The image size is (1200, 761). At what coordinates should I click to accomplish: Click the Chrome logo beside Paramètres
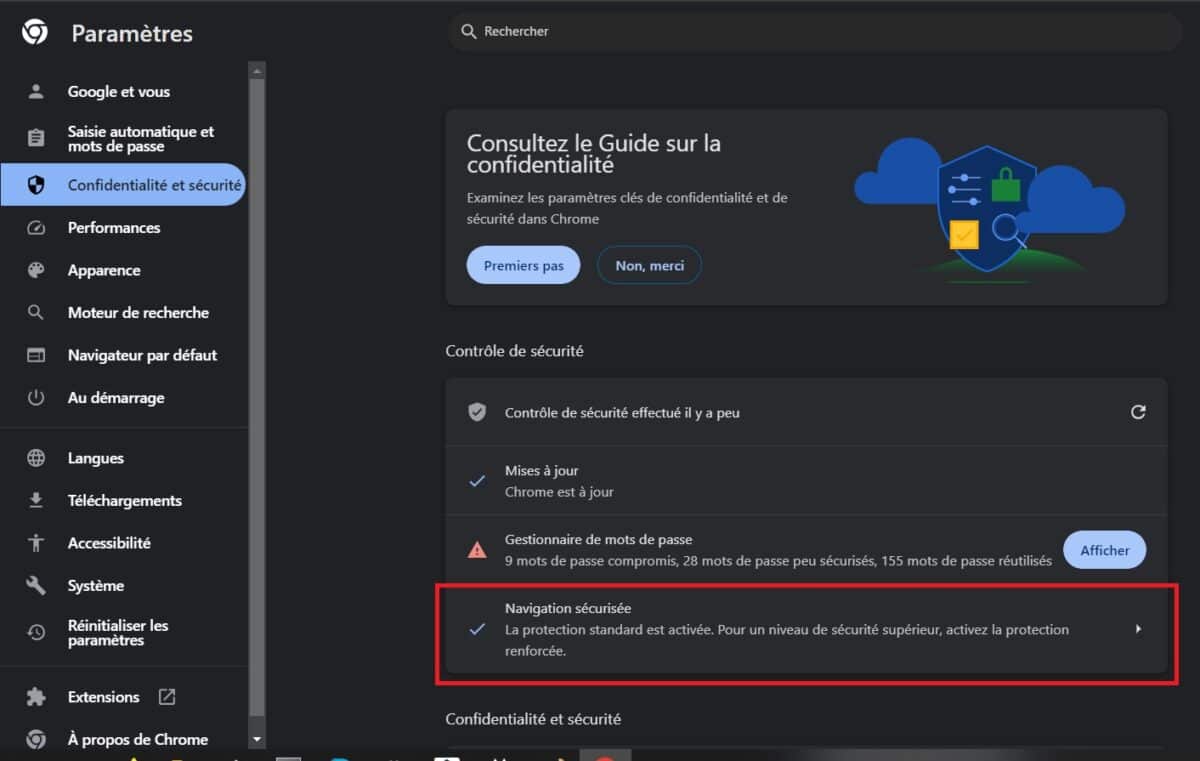point(35,33)
